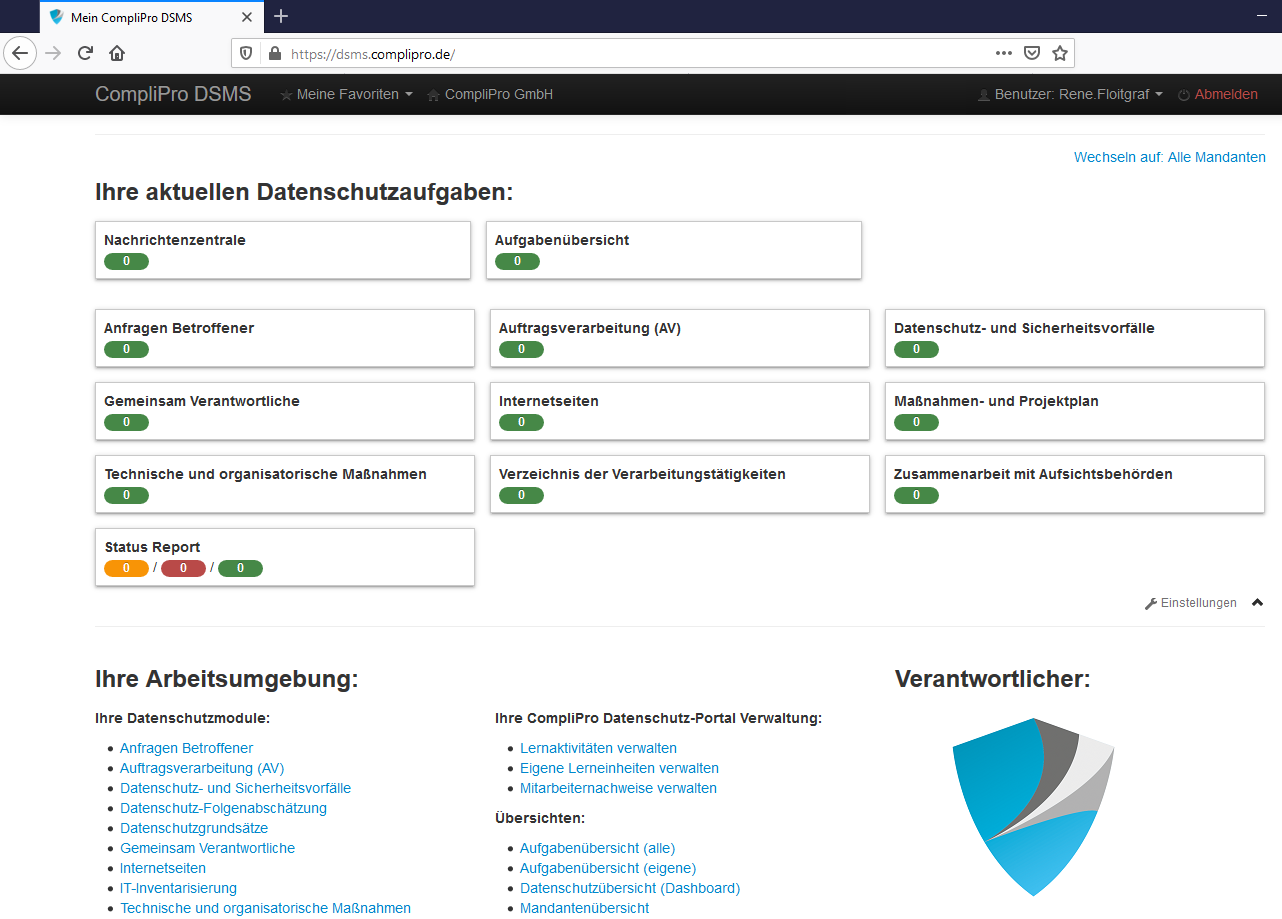Open the CompliPro GmbH navbar item
Image resolution: width=1282 pixels, height=919 pixels.
pos(490,94)
